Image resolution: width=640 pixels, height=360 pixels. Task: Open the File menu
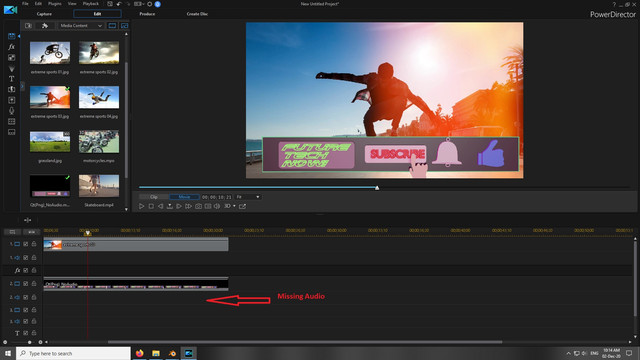[25, 4]
